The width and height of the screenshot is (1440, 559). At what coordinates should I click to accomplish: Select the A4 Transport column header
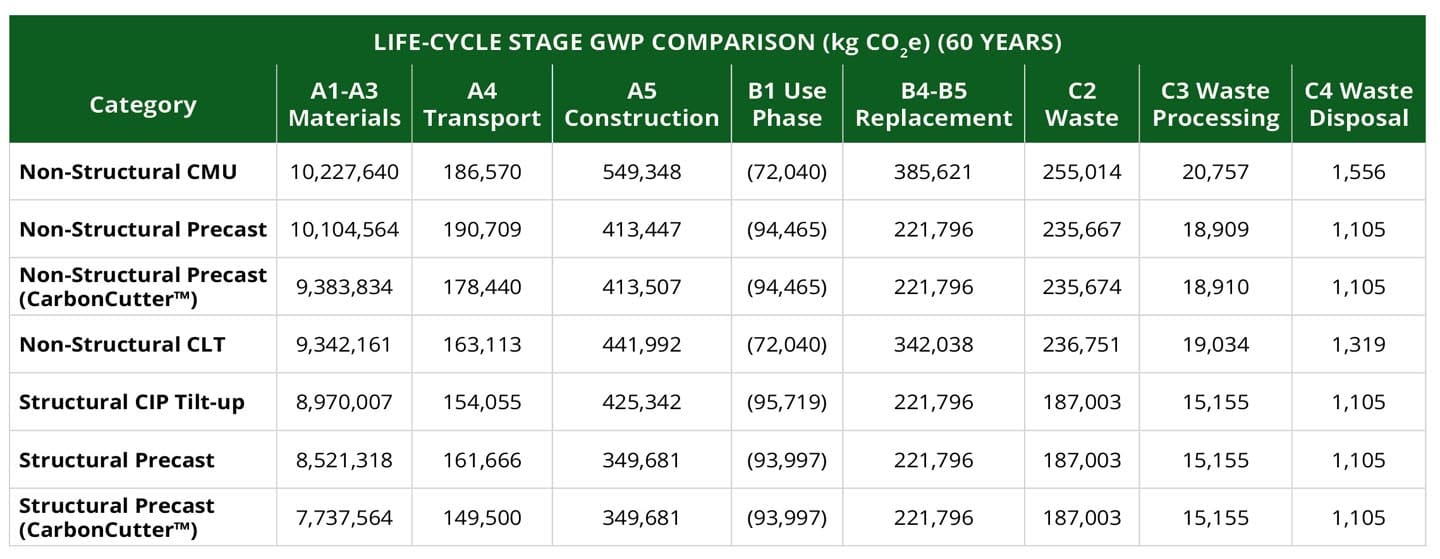[482, 104]
